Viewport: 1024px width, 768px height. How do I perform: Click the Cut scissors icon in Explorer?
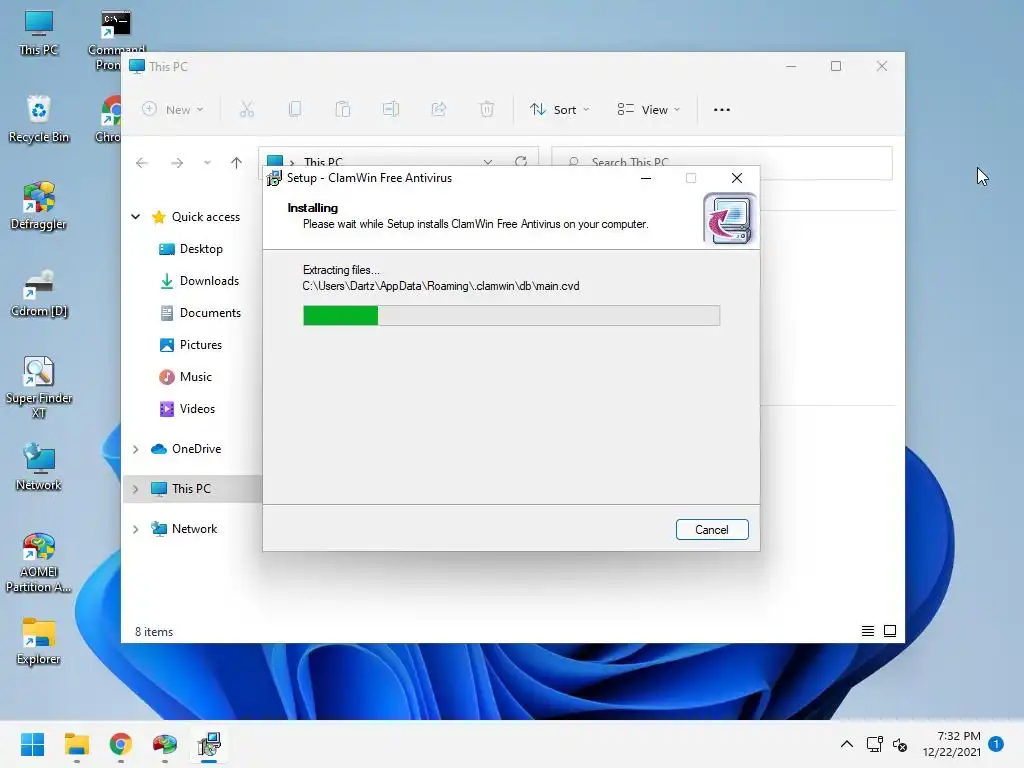click(x=246, y=110)
